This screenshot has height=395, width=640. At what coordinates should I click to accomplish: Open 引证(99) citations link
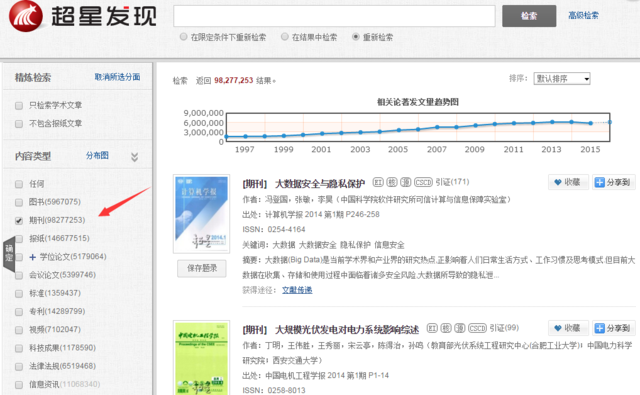[x=504, y=328]
